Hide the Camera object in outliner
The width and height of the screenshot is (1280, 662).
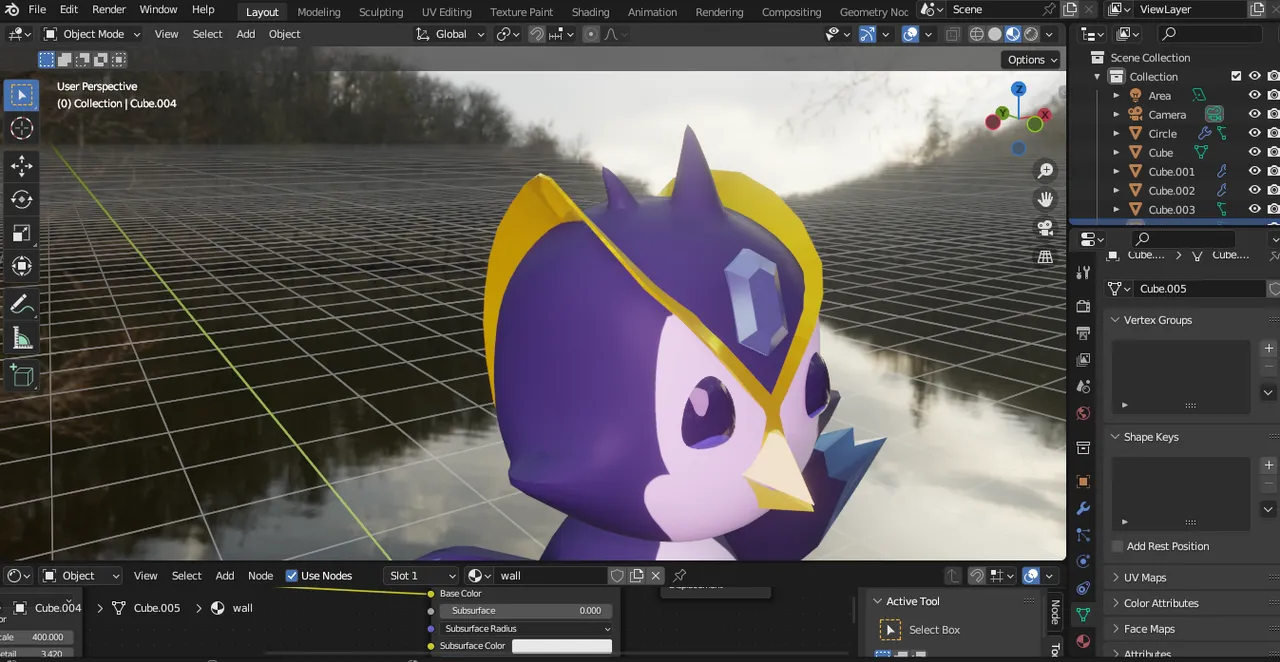(1254, 115)
